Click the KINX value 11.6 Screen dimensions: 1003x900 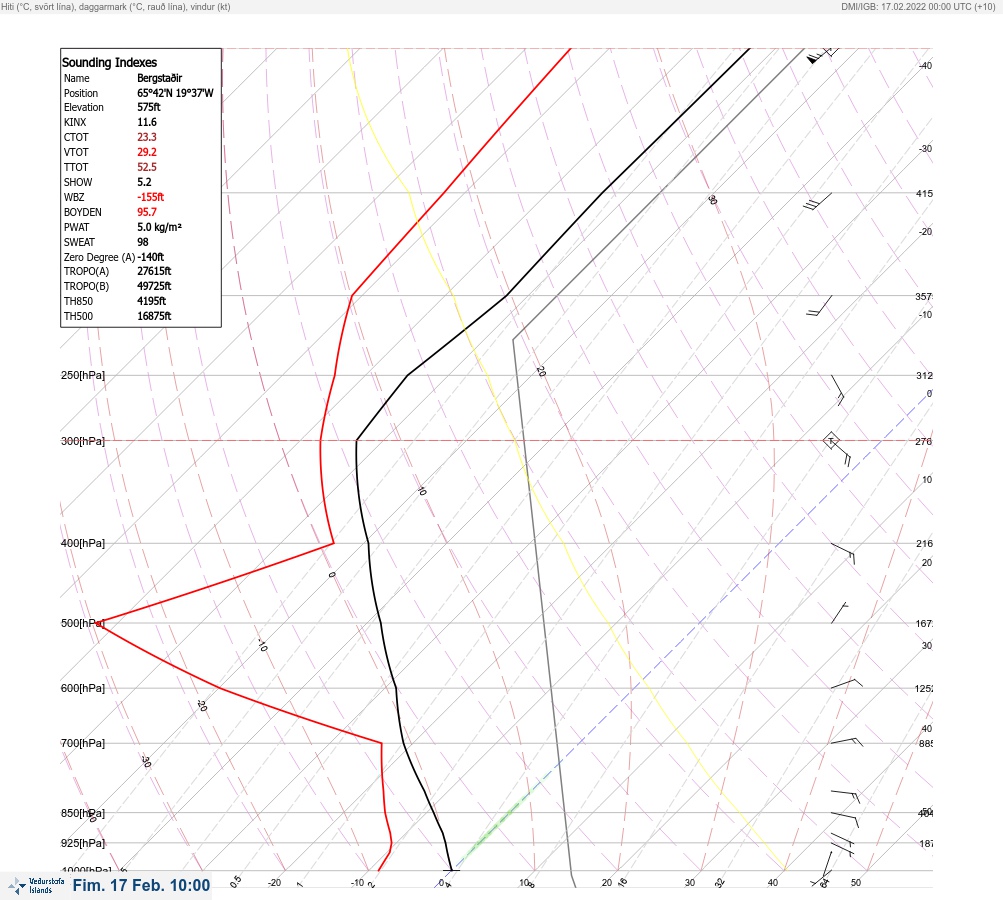[x=146, y=122]
